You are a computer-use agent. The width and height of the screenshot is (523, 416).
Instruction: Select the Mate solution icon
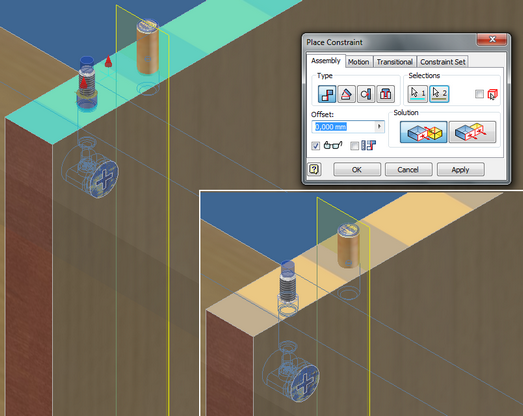click(x=423, y=132)
